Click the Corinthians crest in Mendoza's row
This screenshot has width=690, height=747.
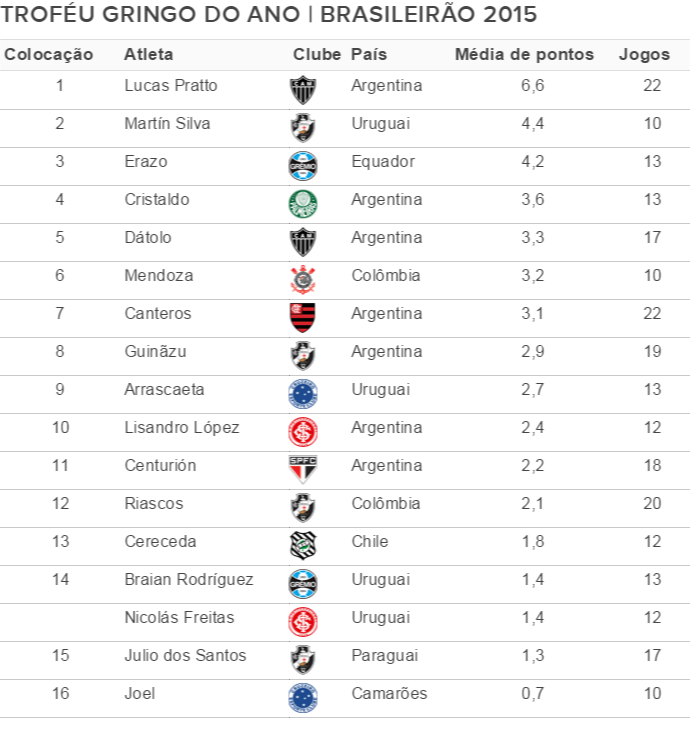pyautogui.click(x=302, y=279)
